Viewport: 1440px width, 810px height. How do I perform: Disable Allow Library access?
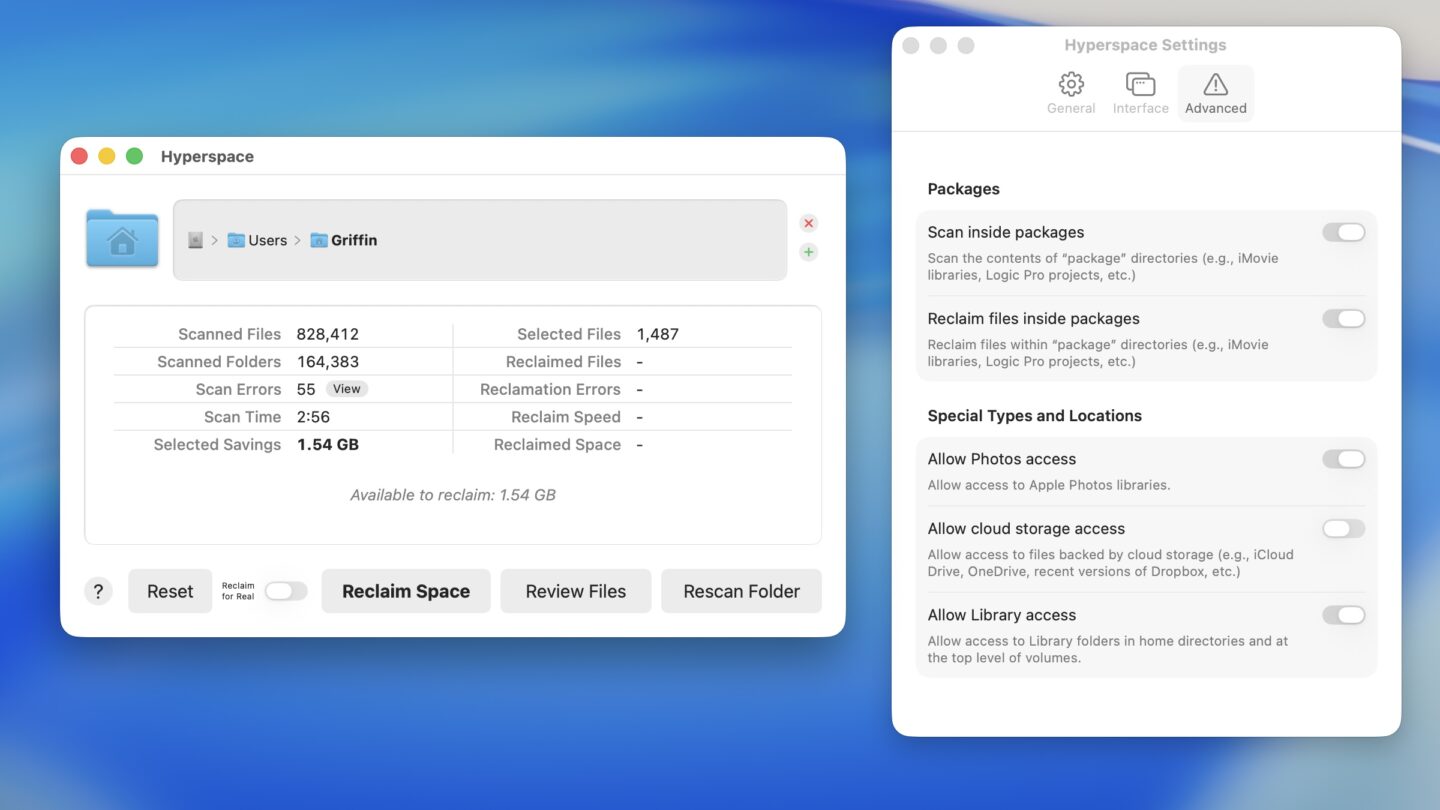coord(1344,614)
